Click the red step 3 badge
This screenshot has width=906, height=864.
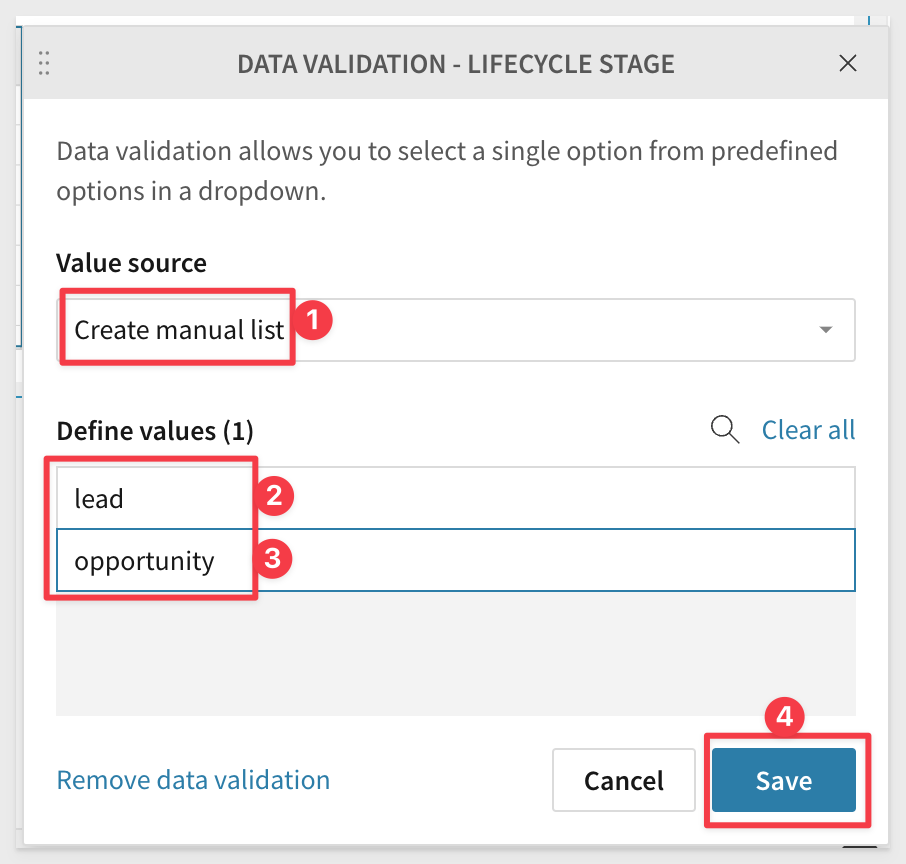pyautogui.click(x=273, y=558)
